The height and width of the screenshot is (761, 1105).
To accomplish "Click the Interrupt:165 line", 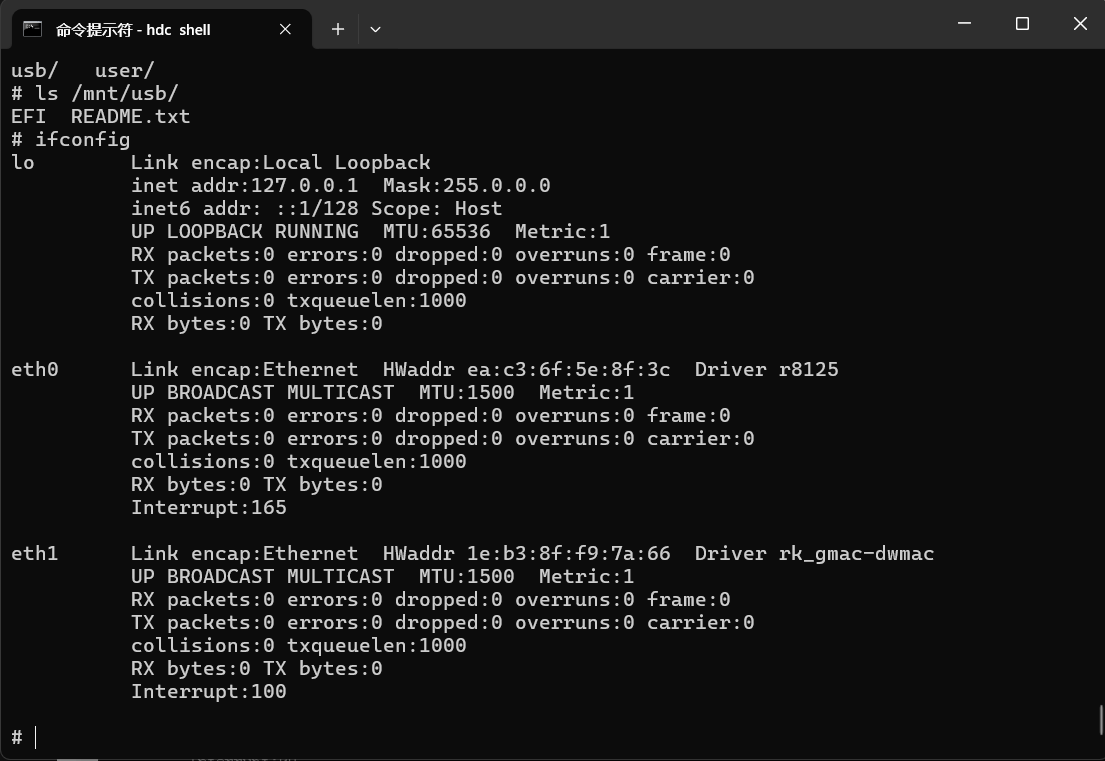I will tap(208, 508).
